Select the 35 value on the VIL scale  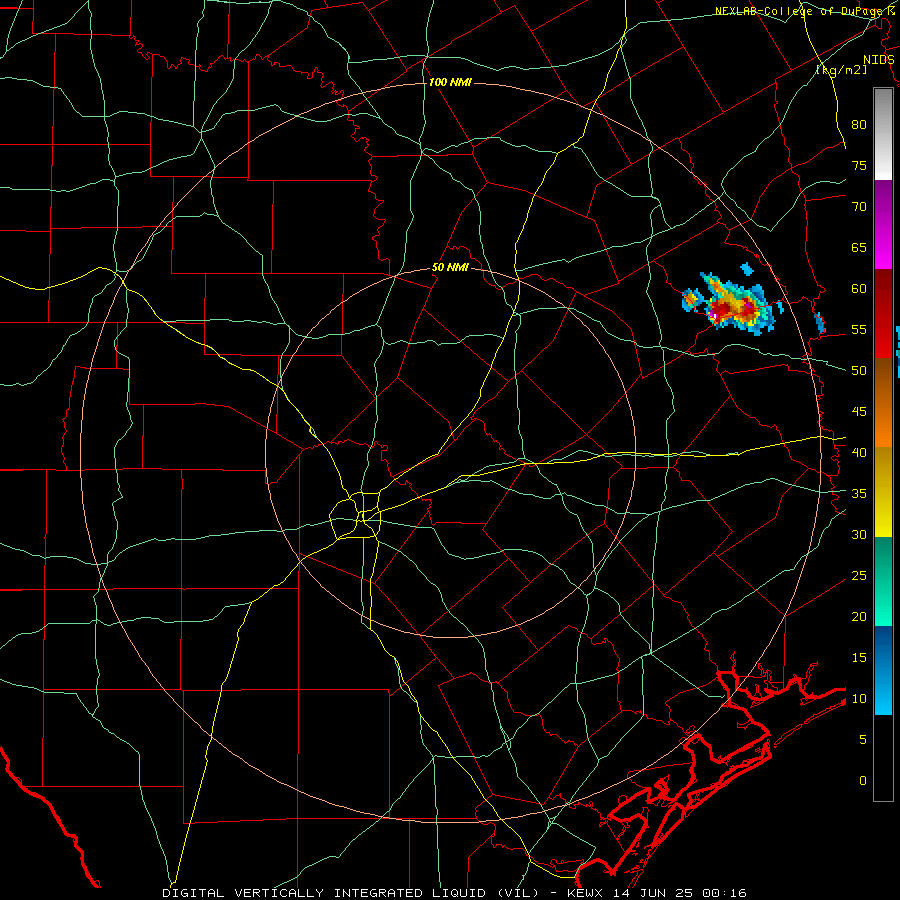pos(859,494)
